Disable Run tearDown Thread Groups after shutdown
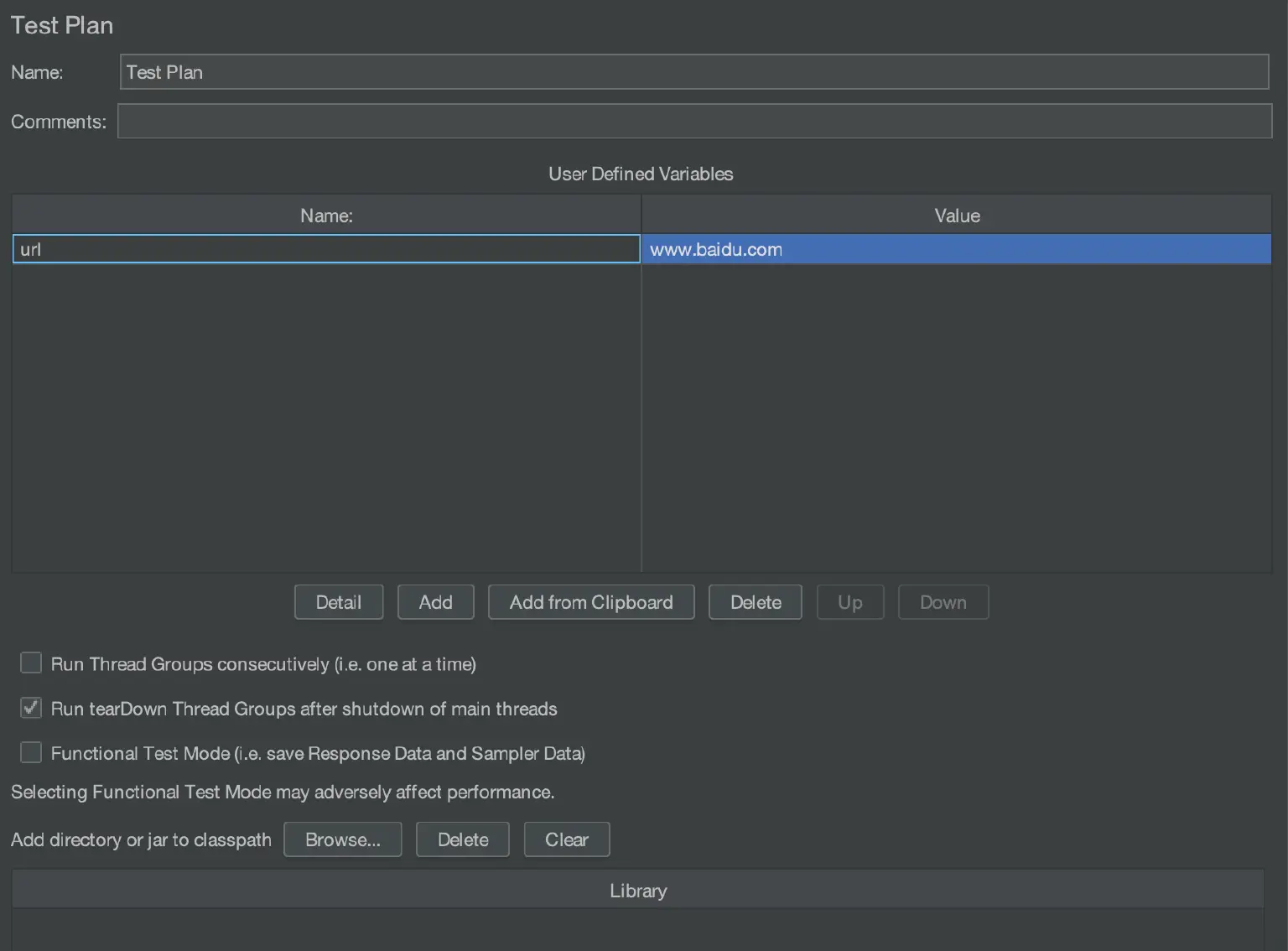This screenshot has height=951, width=1288. pos(30,708)
